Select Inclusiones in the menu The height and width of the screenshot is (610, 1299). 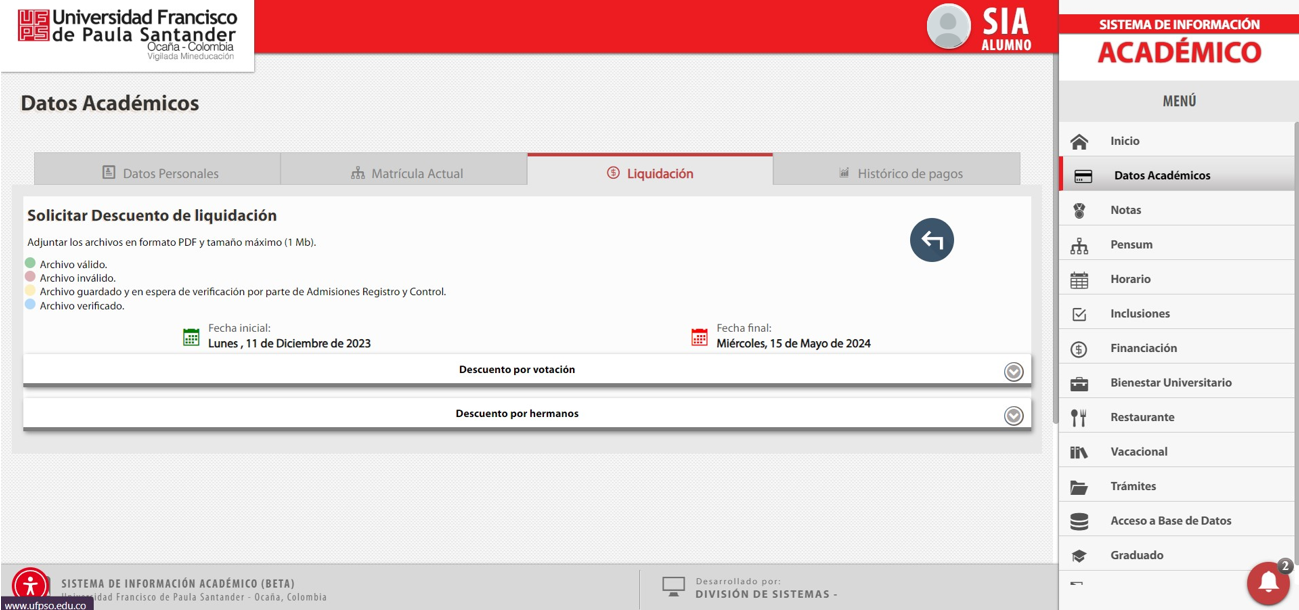coord(1176,313)
